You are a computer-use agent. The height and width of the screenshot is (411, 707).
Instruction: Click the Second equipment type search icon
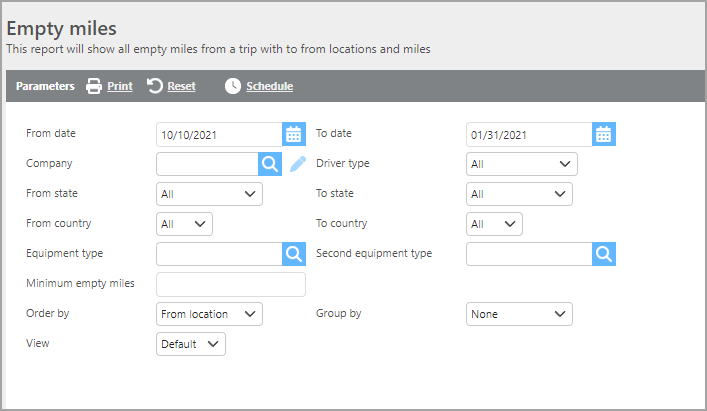click(x=603, y=254)
